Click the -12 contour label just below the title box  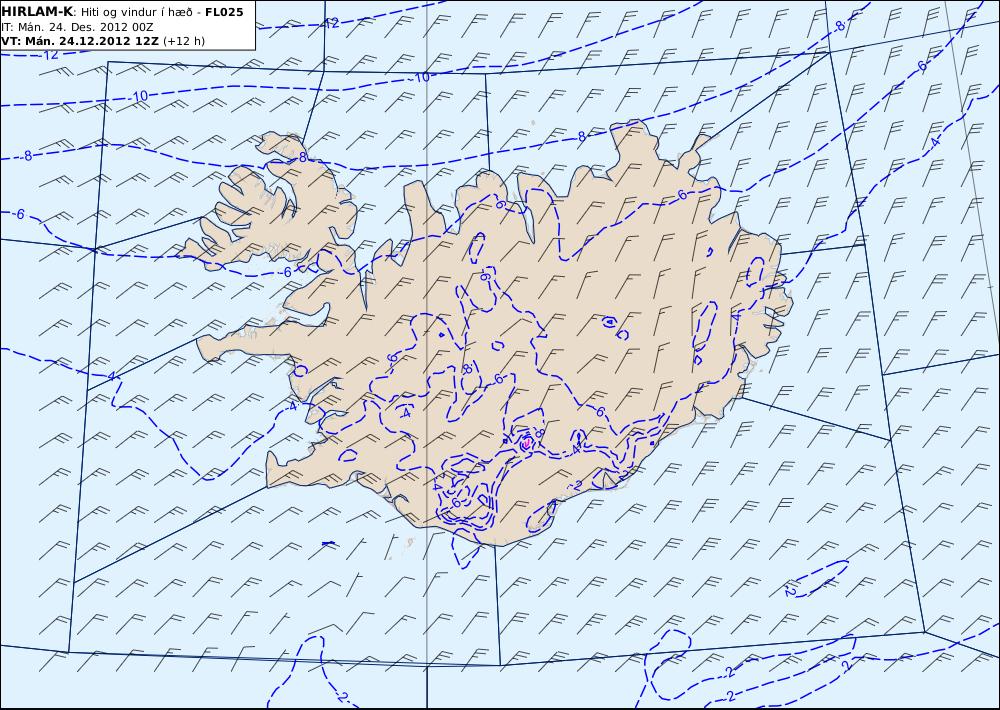point(50,55)
